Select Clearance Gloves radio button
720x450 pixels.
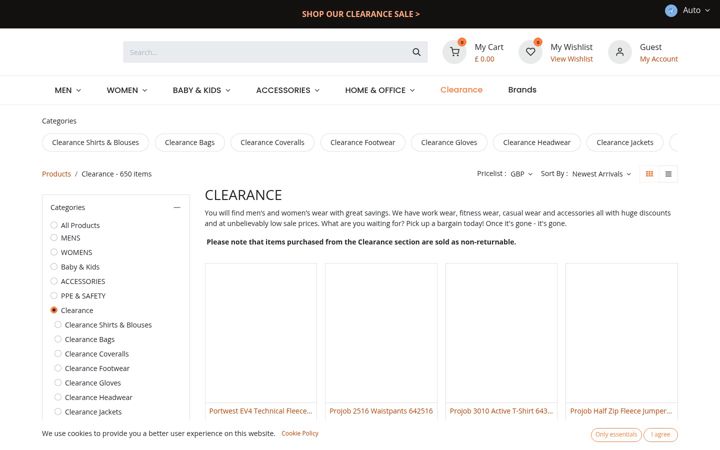58,382
